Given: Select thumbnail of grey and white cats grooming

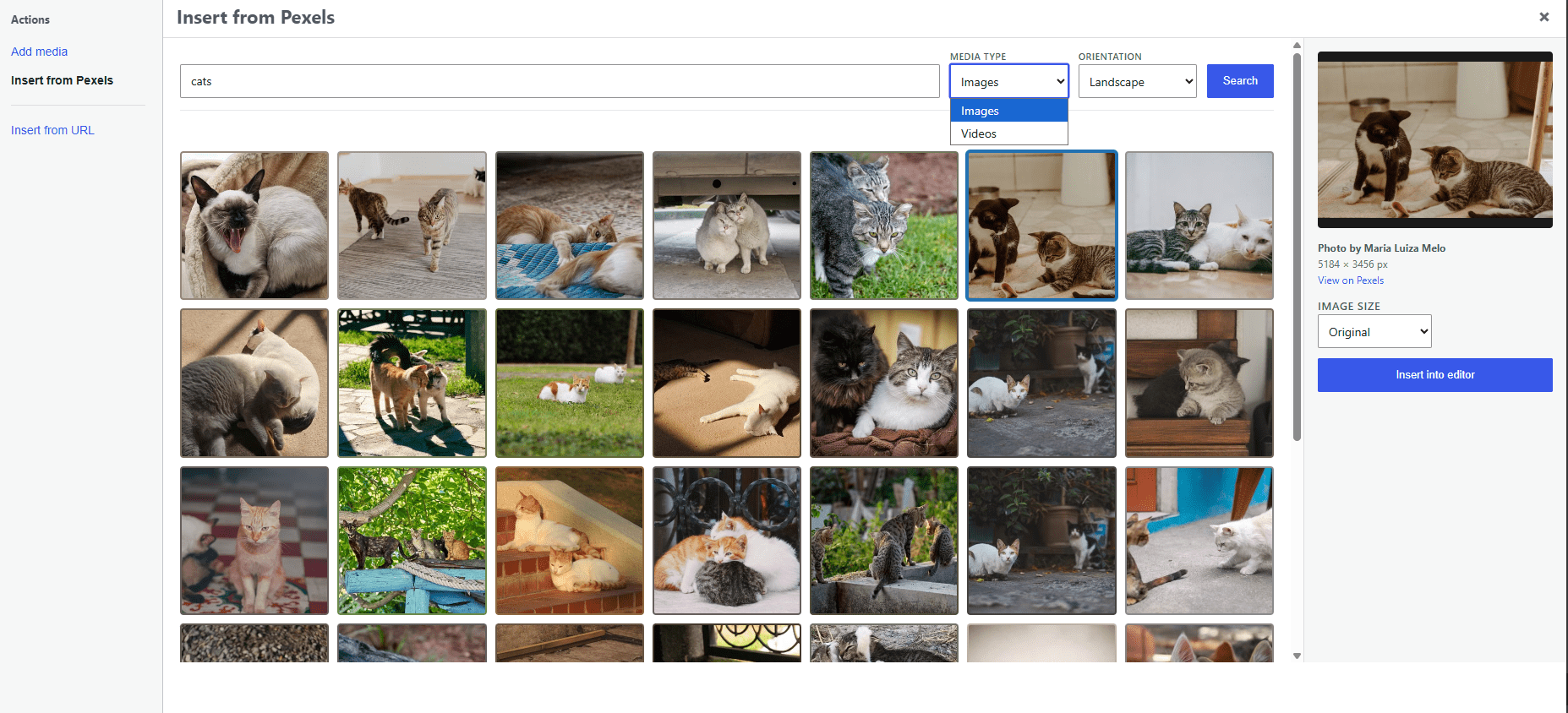Looking at the screenshot, I should click(x=254, y=383).
